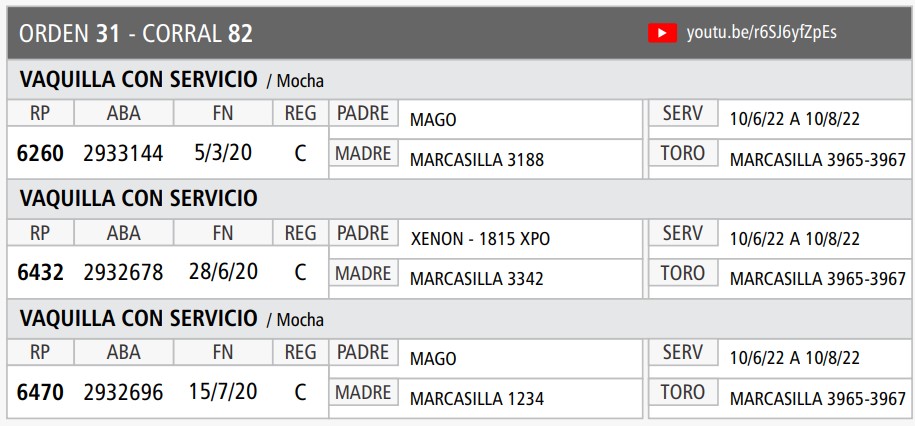
Task: Click the TORO label for RP 6470
Action: [x=683, y=393]
